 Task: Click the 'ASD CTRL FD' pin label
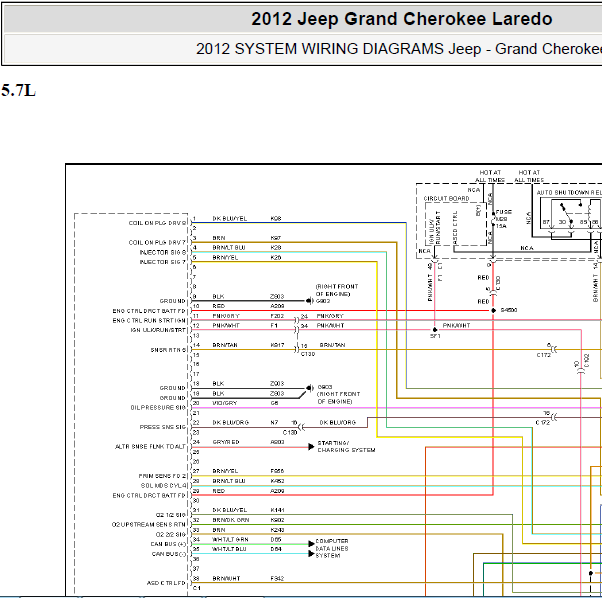[167, 583]
